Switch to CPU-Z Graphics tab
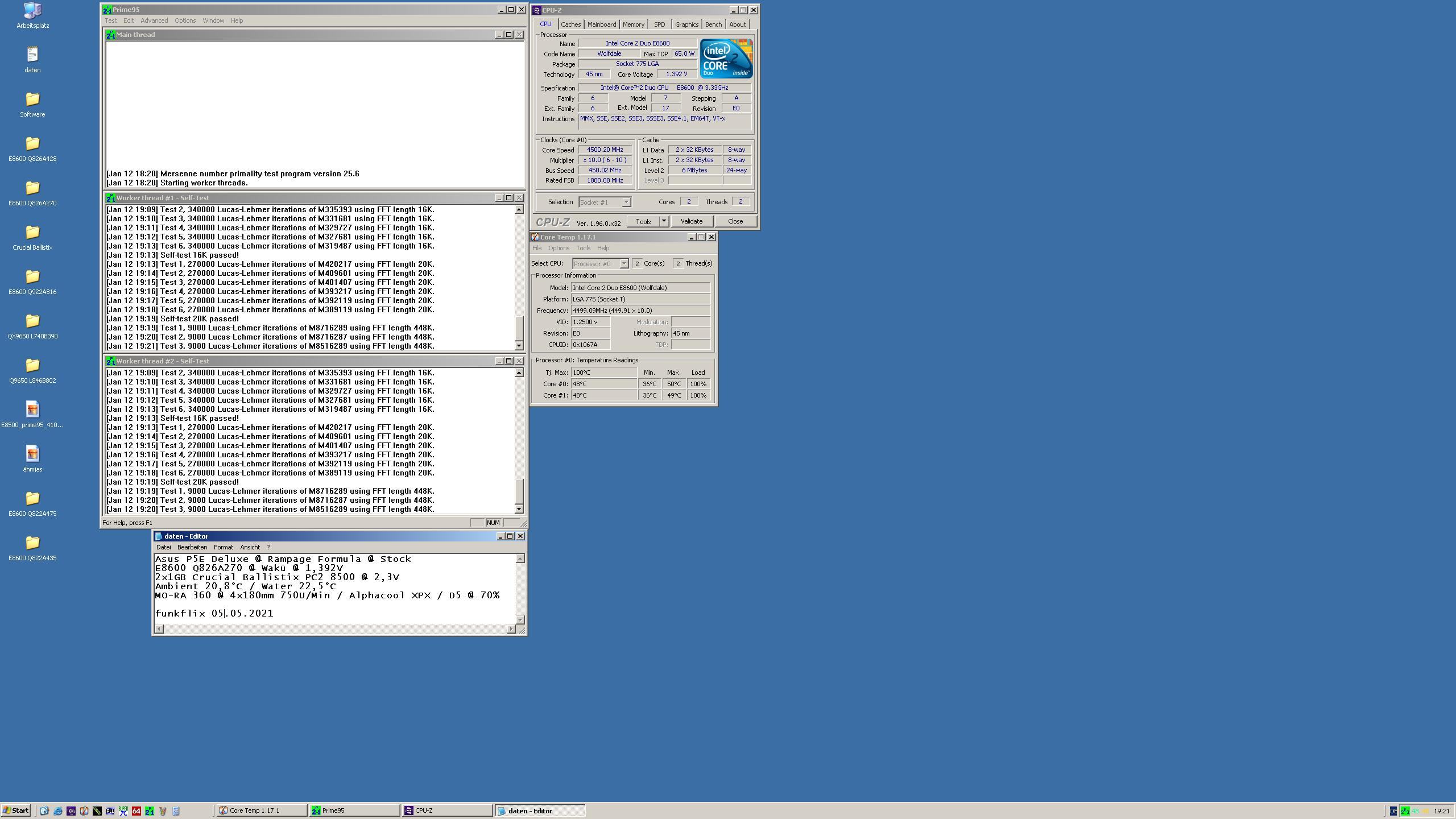 click(x=686, y=24)
